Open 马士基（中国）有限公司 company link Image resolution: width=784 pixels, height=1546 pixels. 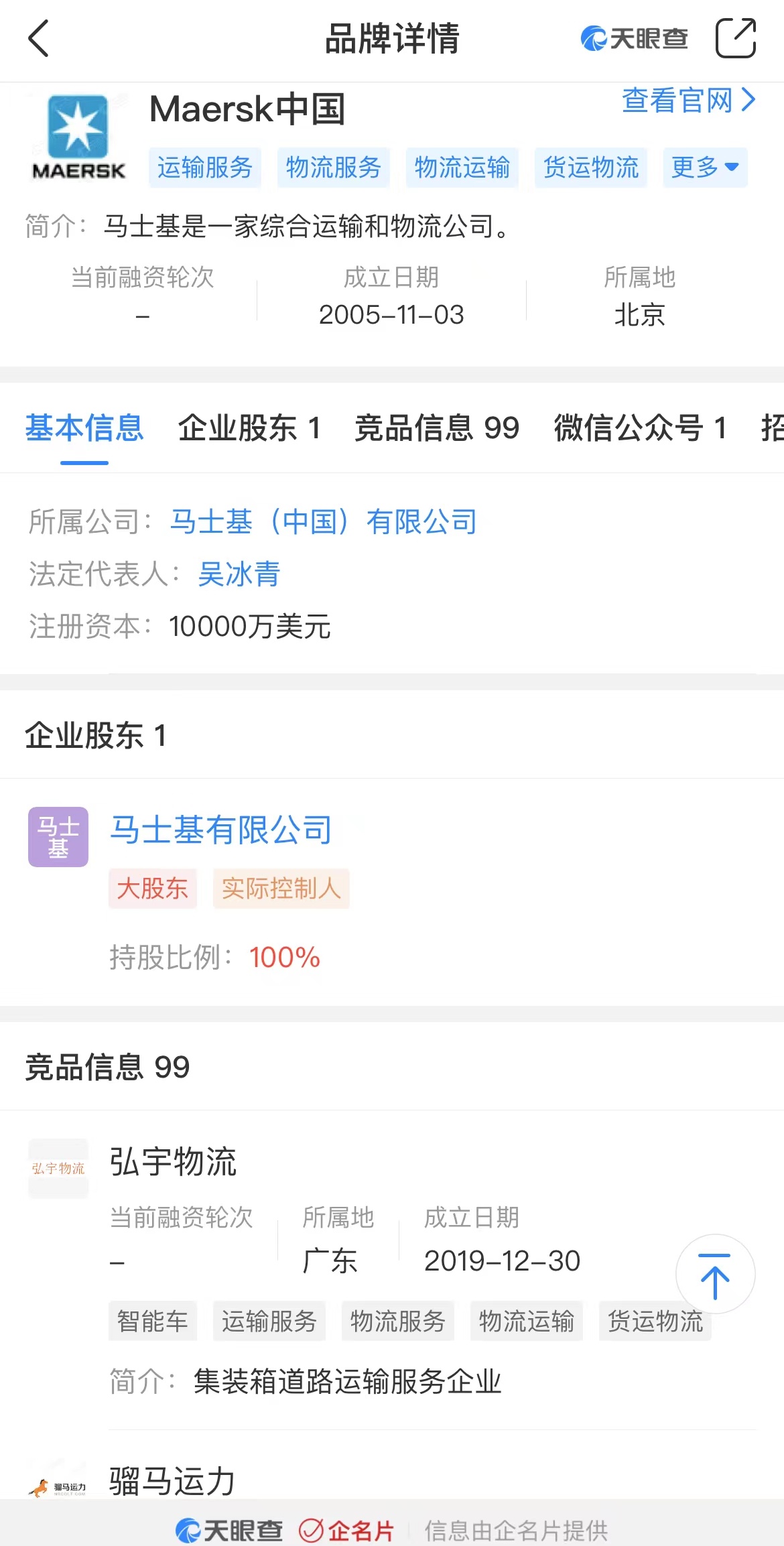pos(323,521)
